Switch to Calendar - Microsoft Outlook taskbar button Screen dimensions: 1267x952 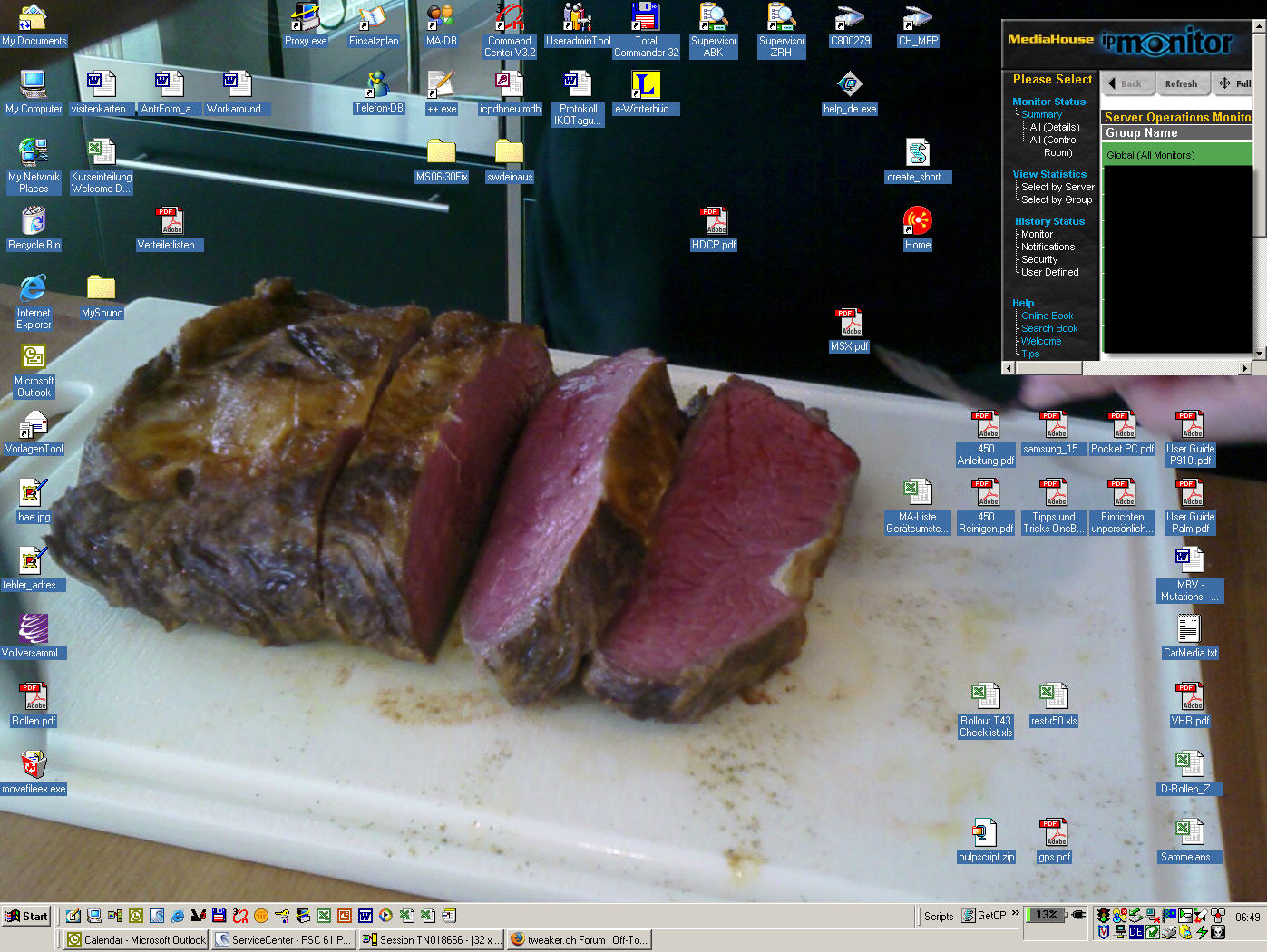click(136, 940)
